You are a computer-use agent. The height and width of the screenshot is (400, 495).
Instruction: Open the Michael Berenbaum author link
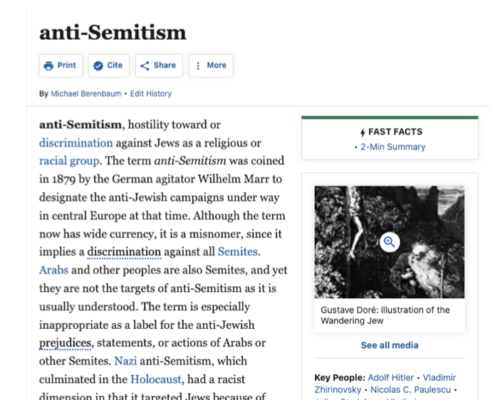pyautogui.click(x=86, y=94)
